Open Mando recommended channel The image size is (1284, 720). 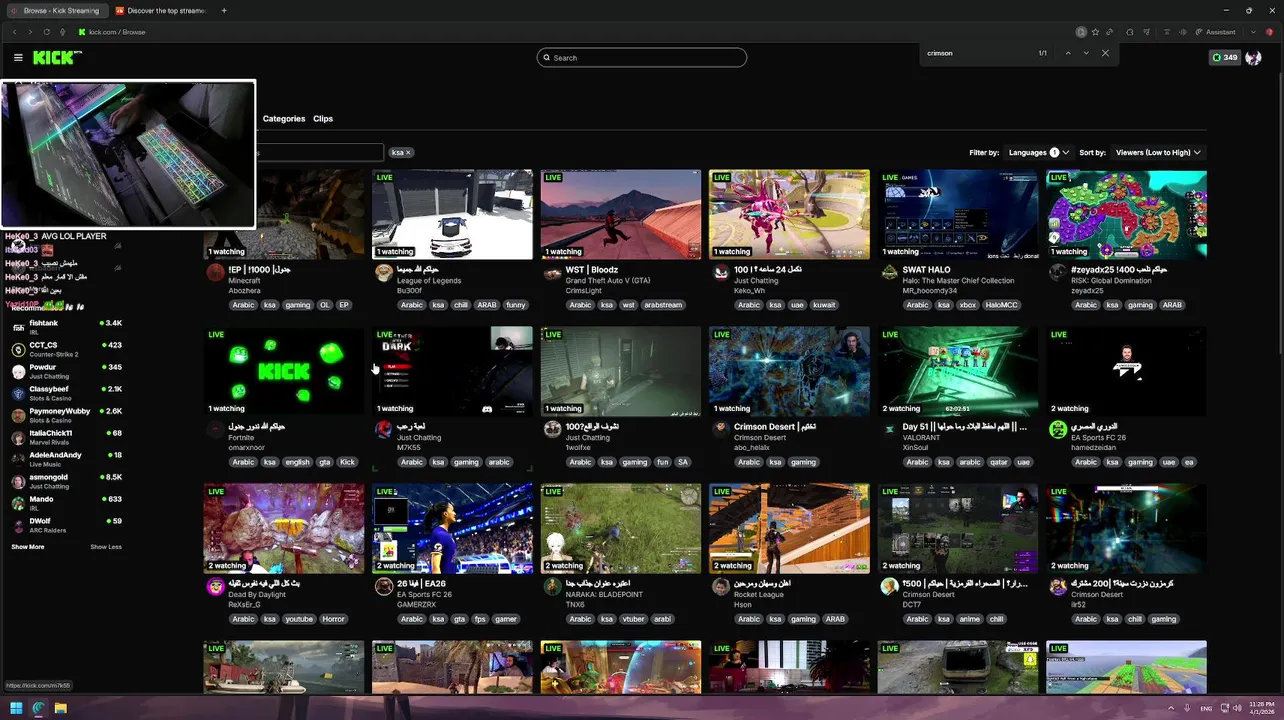pos(66,503)
